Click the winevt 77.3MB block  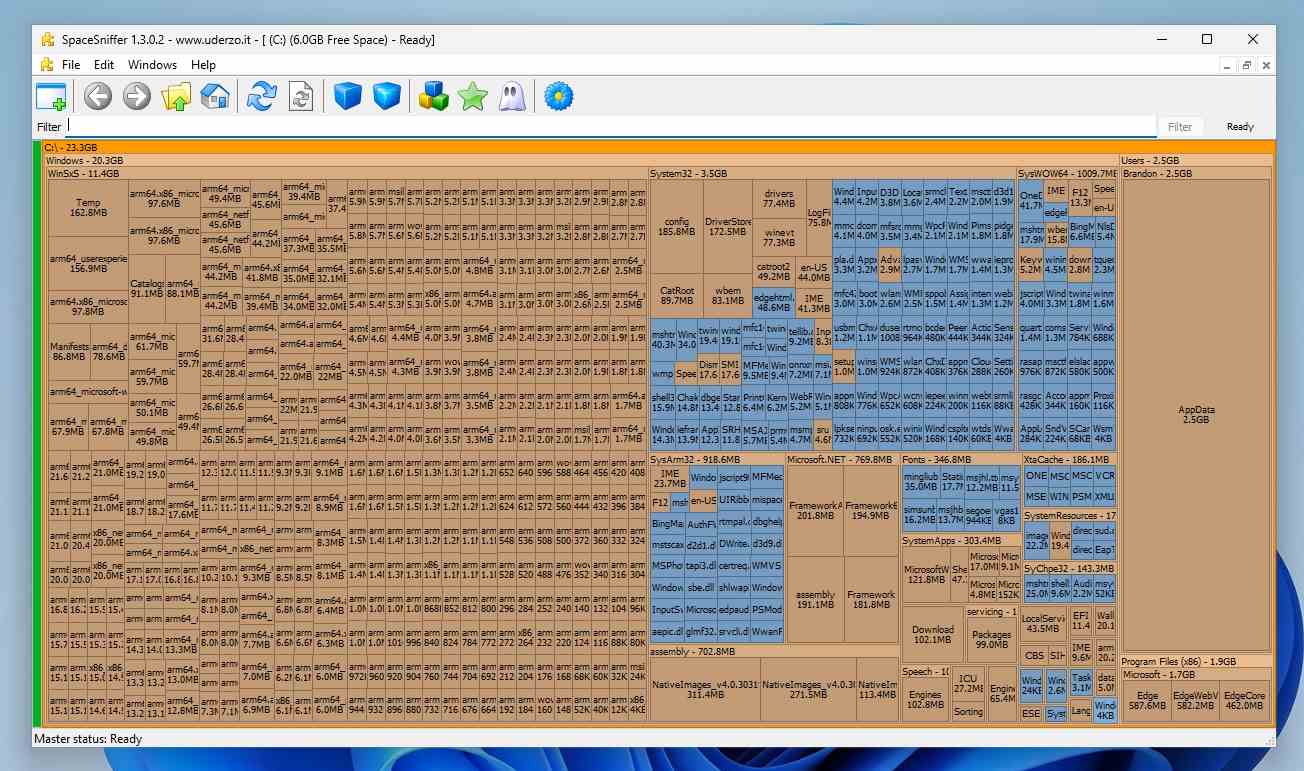778,237
